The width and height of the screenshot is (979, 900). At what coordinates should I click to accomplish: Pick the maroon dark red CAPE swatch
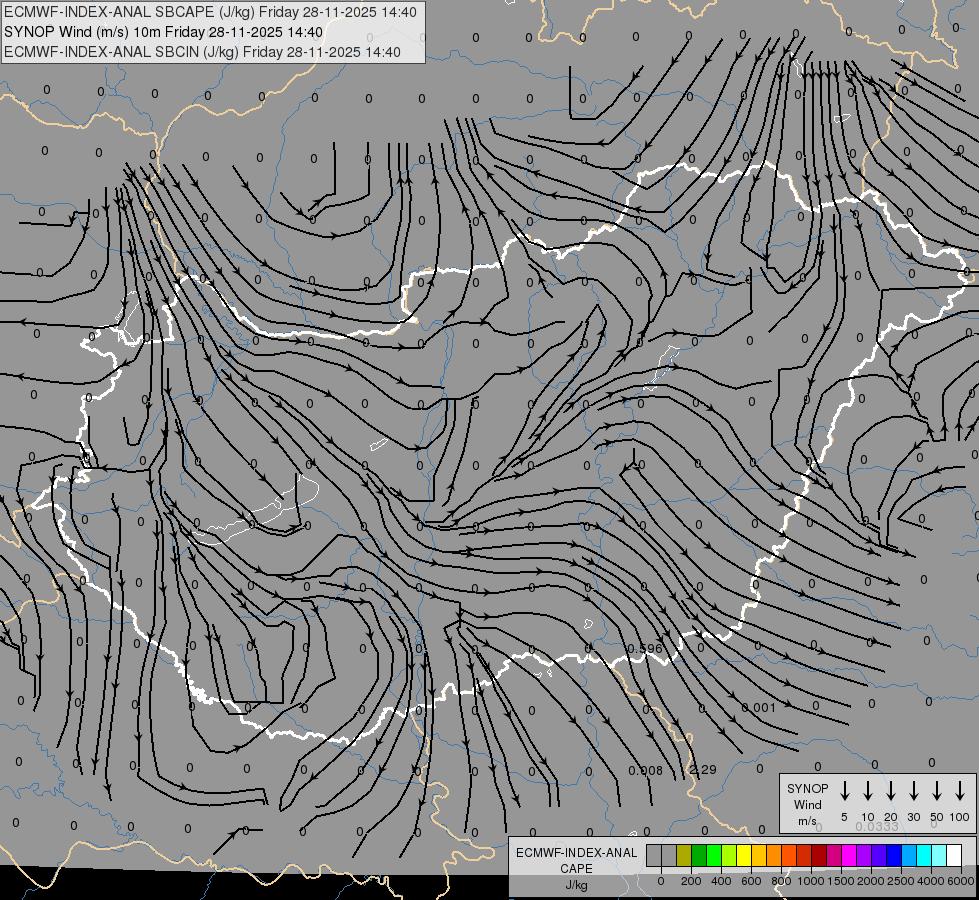point(819,855)
